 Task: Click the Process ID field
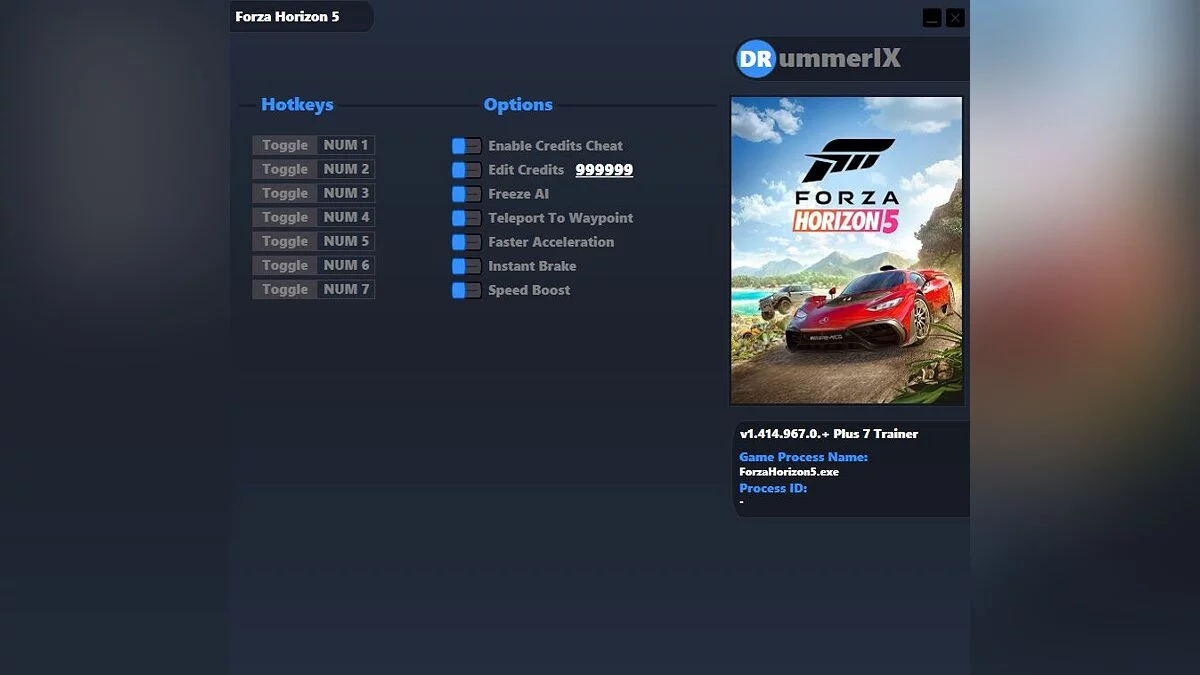(772, 488)
